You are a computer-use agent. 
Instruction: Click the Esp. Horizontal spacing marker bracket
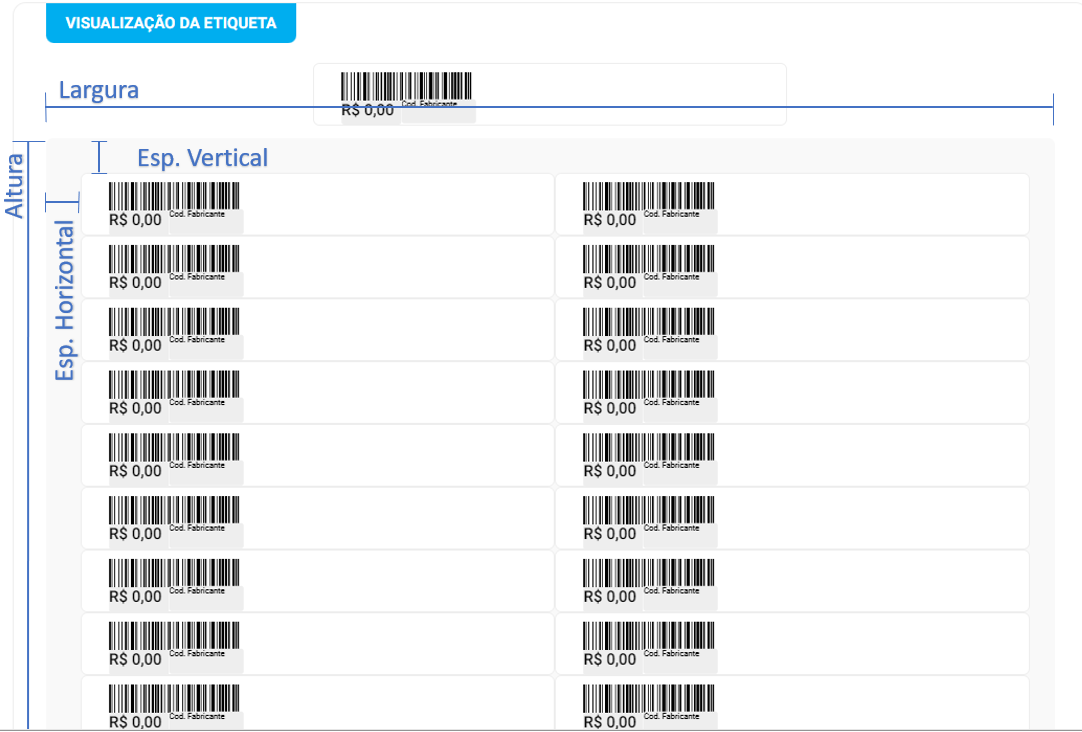(63, 201)
